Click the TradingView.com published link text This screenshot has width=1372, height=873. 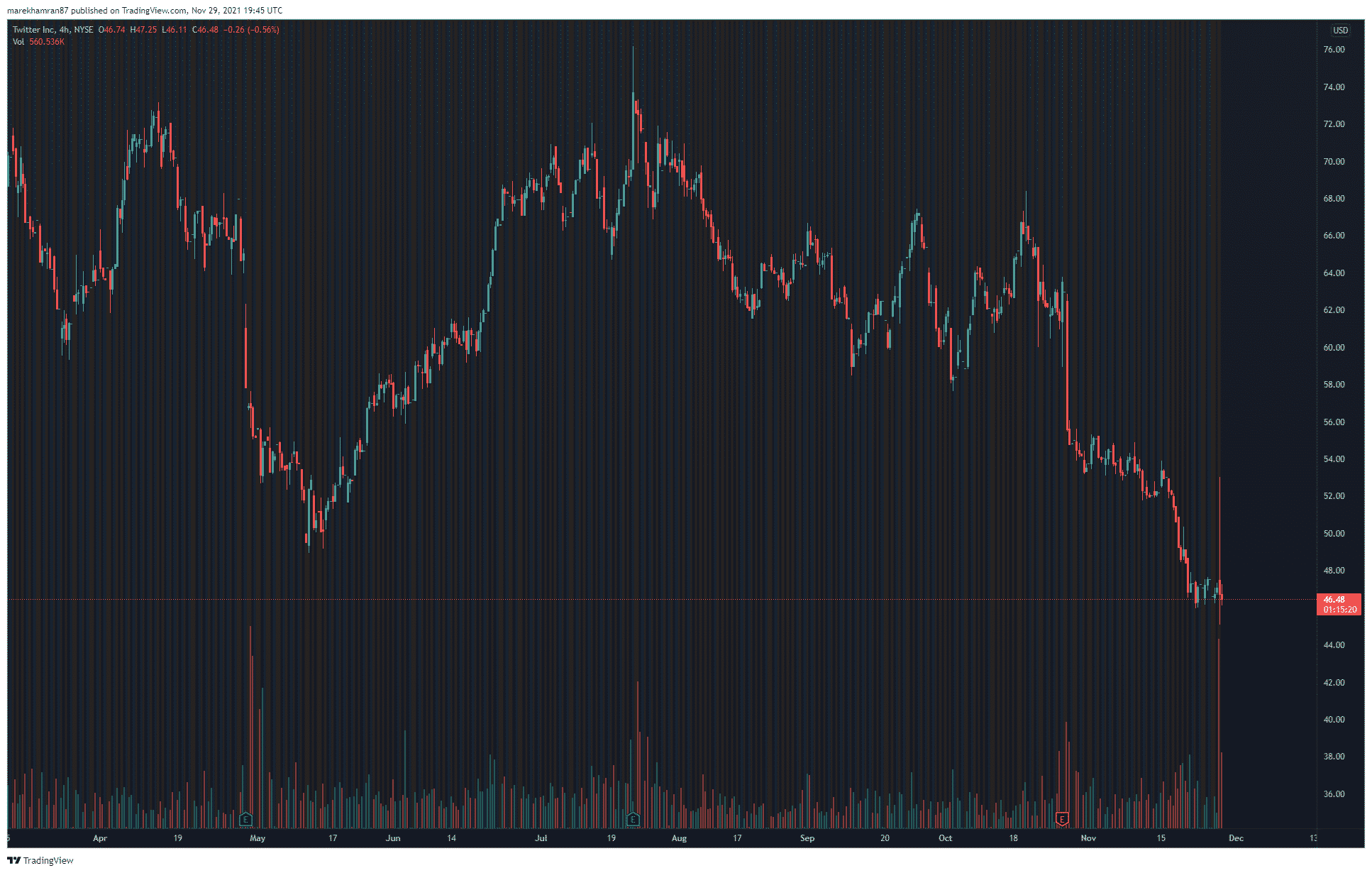(154, 11)
